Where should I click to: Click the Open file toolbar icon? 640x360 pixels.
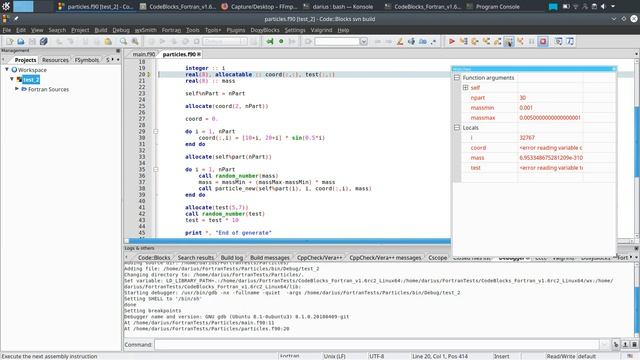click(x=20, y=41)
